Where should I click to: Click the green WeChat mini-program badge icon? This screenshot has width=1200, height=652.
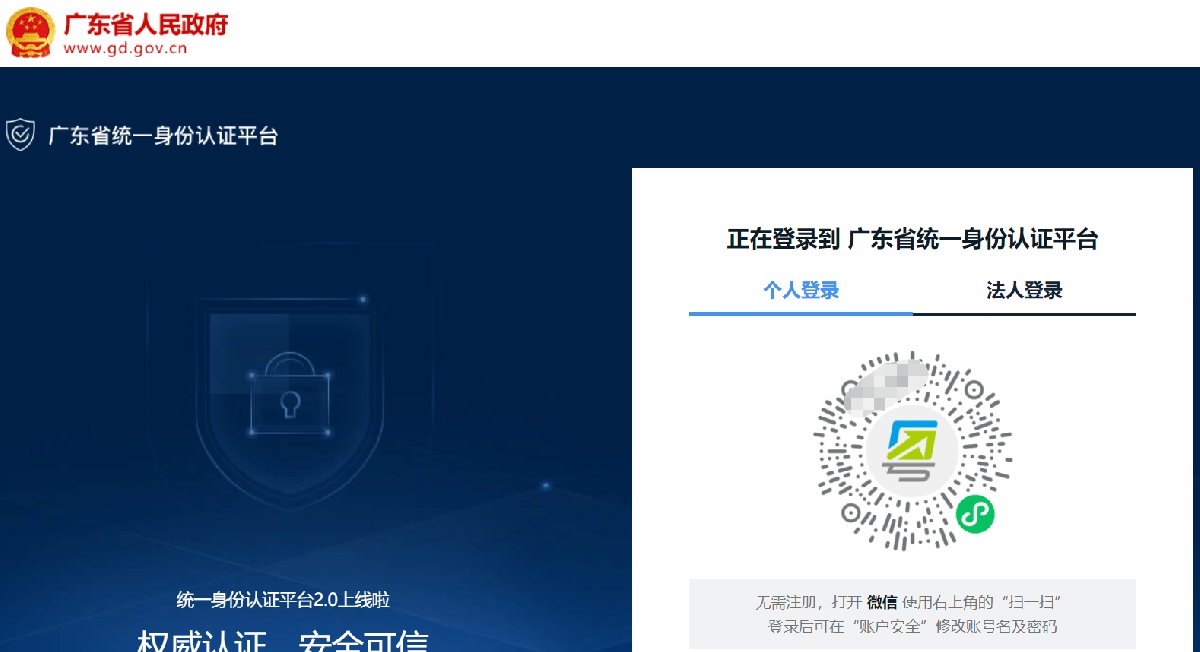pyautogui.click(x=974, y=515)
